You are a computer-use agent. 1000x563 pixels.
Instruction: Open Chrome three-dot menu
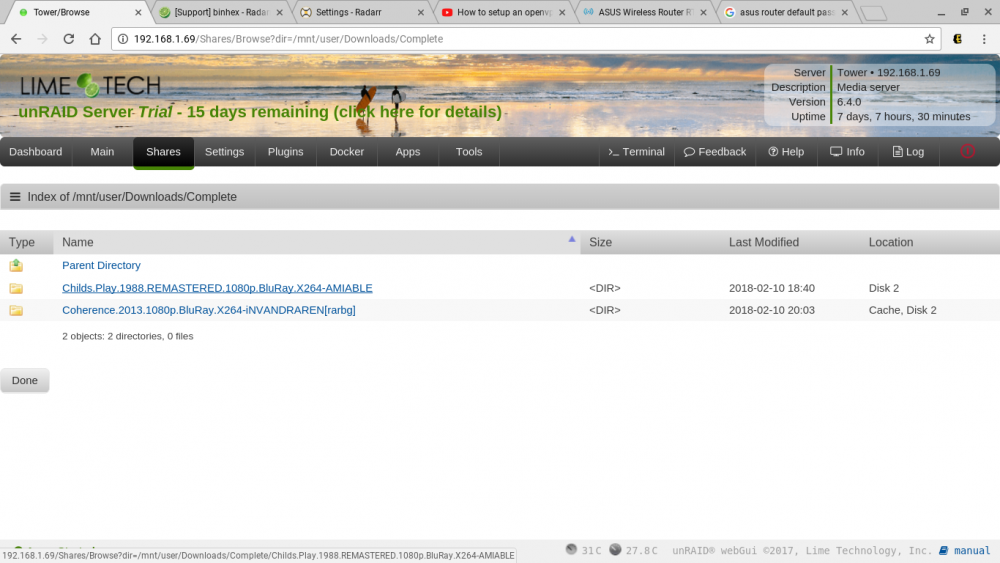pos(984,39)
